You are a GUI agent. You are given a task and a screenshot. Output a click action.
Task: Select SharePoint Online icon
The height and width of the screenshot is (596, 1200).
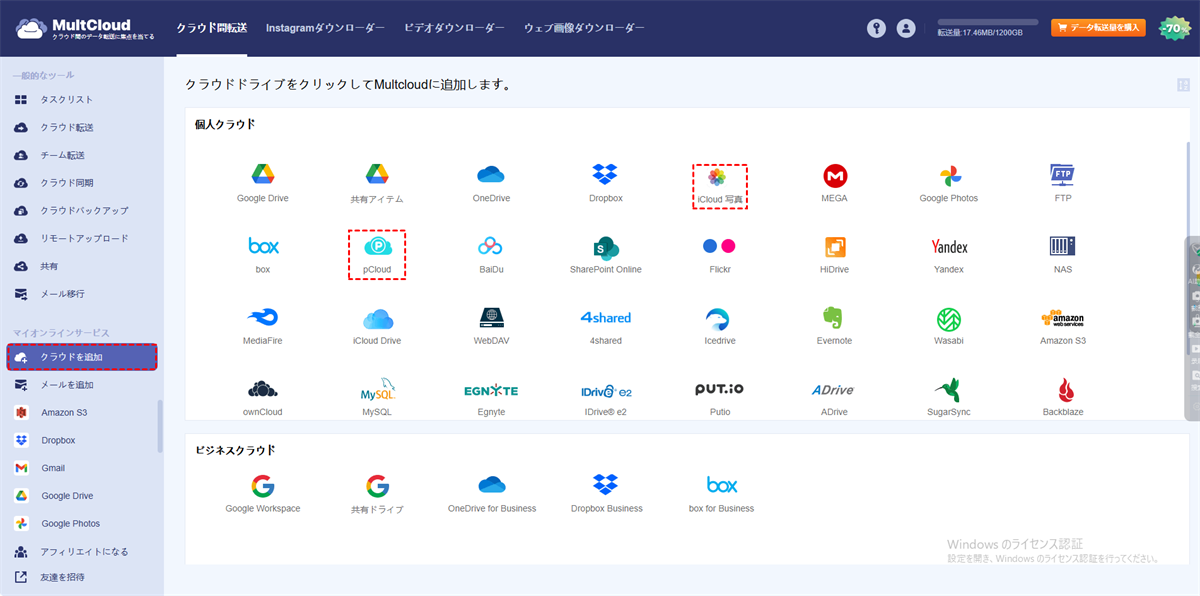(x=606, y=246)
